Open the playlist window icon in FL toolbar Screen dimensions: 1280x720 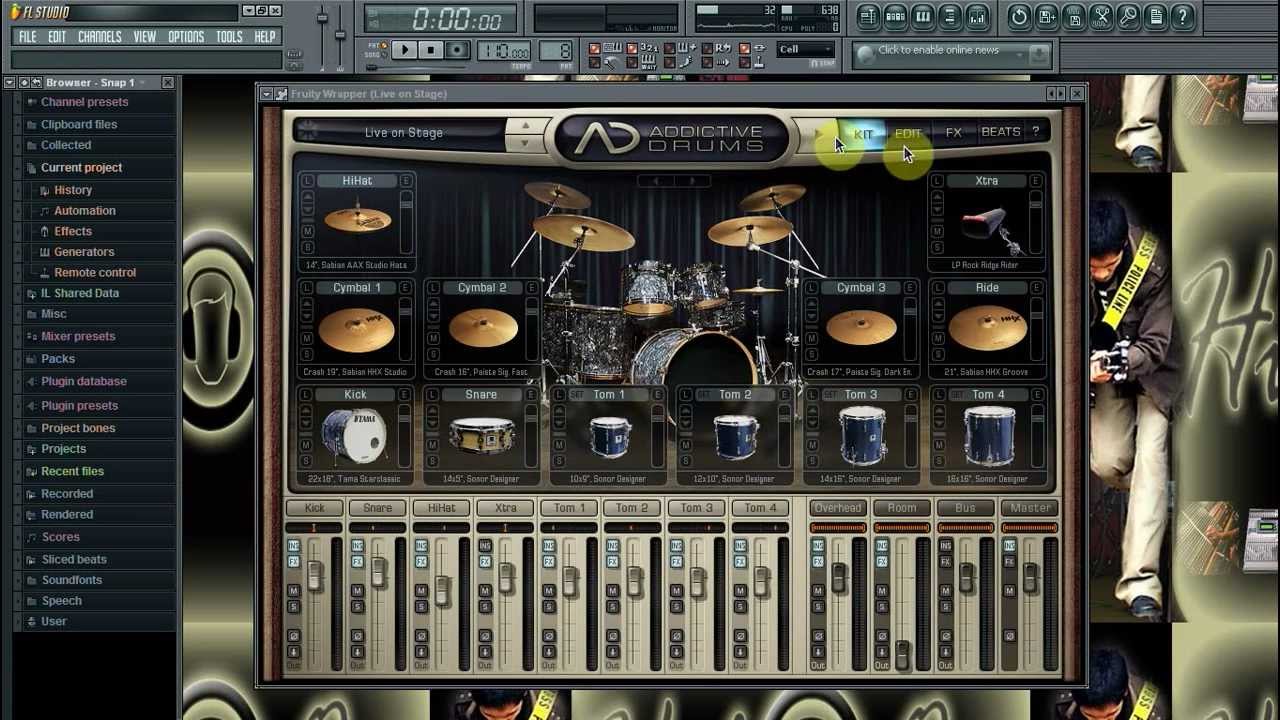click(x=868, y=17)
